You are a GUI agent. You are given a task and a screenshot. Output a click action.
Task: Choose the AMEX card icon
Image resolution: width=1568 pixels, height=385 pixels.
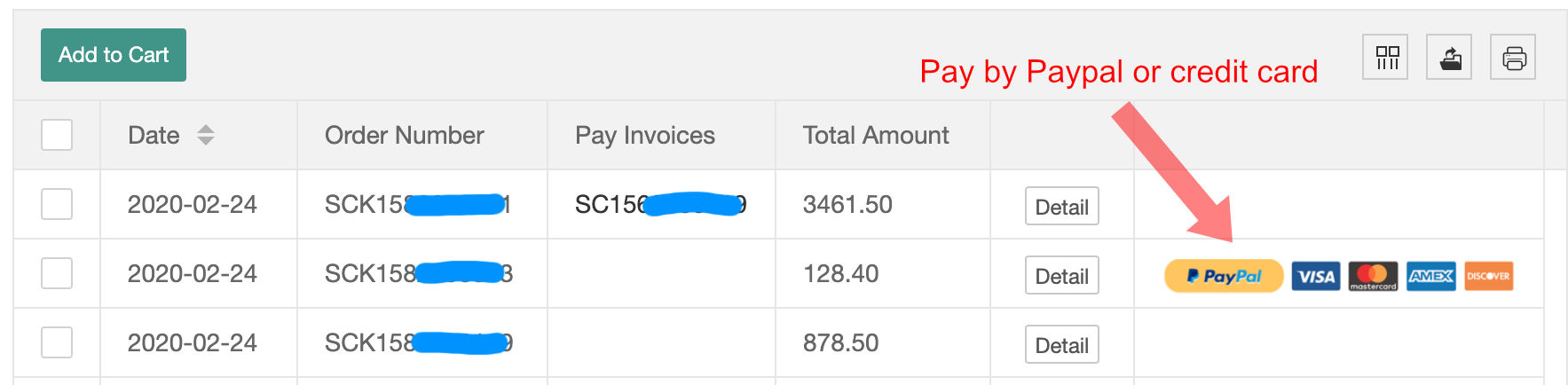pyautogui.click(x=1430, y=277)
